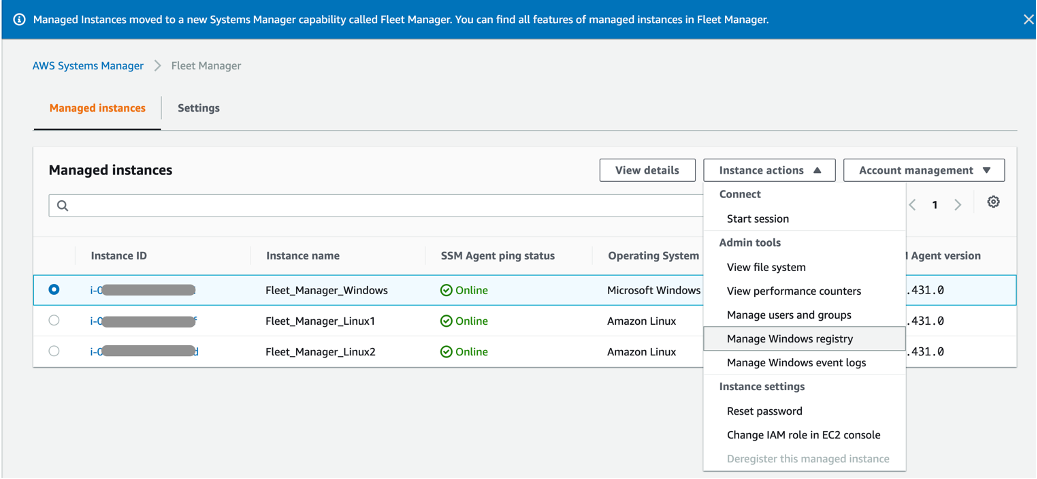The width and height of the screenshot is (1037, 479).
Task: Go to previous page arrow
Action: tap(912, 205)
